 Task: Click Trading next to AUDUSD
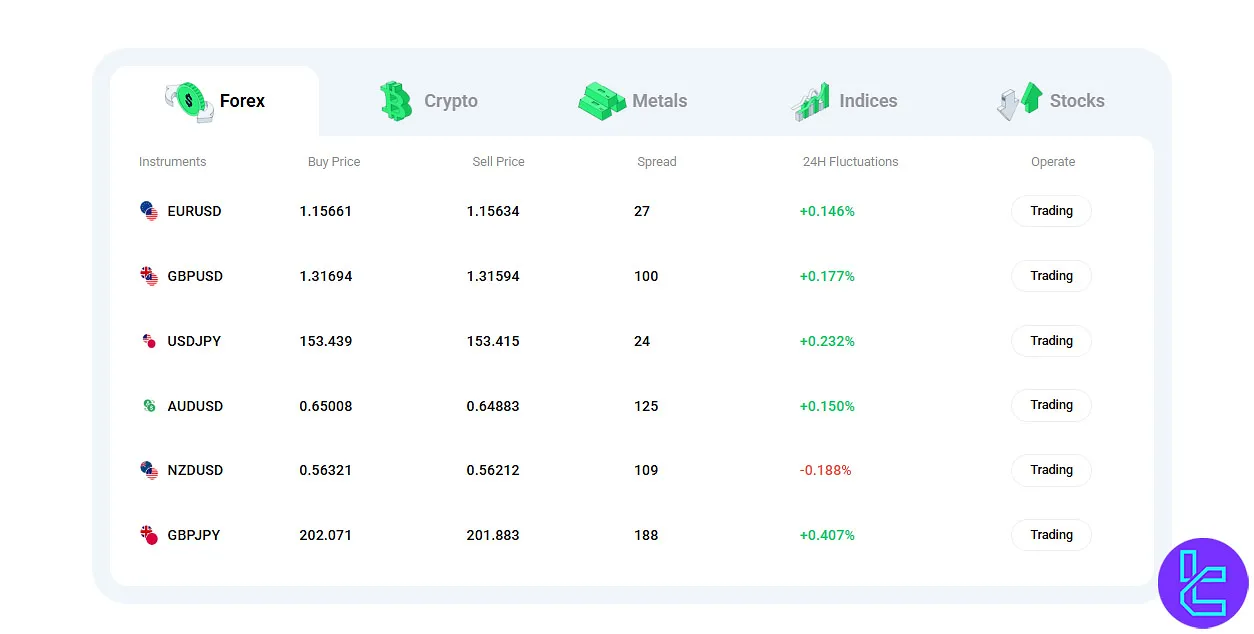[x=1051, y=405]
